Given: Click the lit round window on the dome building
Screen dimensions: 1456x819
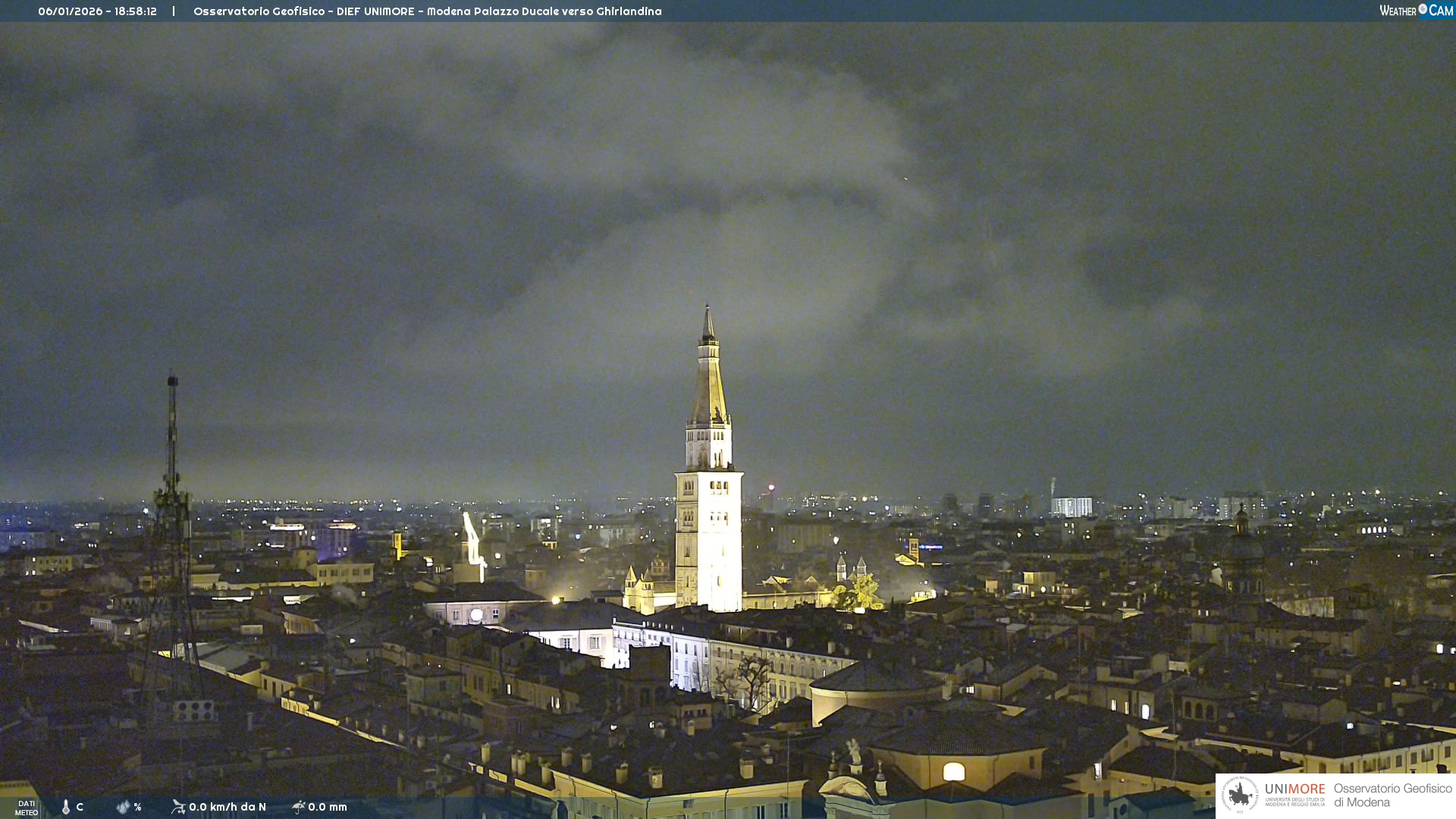Looking at the screenshot, I should pos(953,772).
